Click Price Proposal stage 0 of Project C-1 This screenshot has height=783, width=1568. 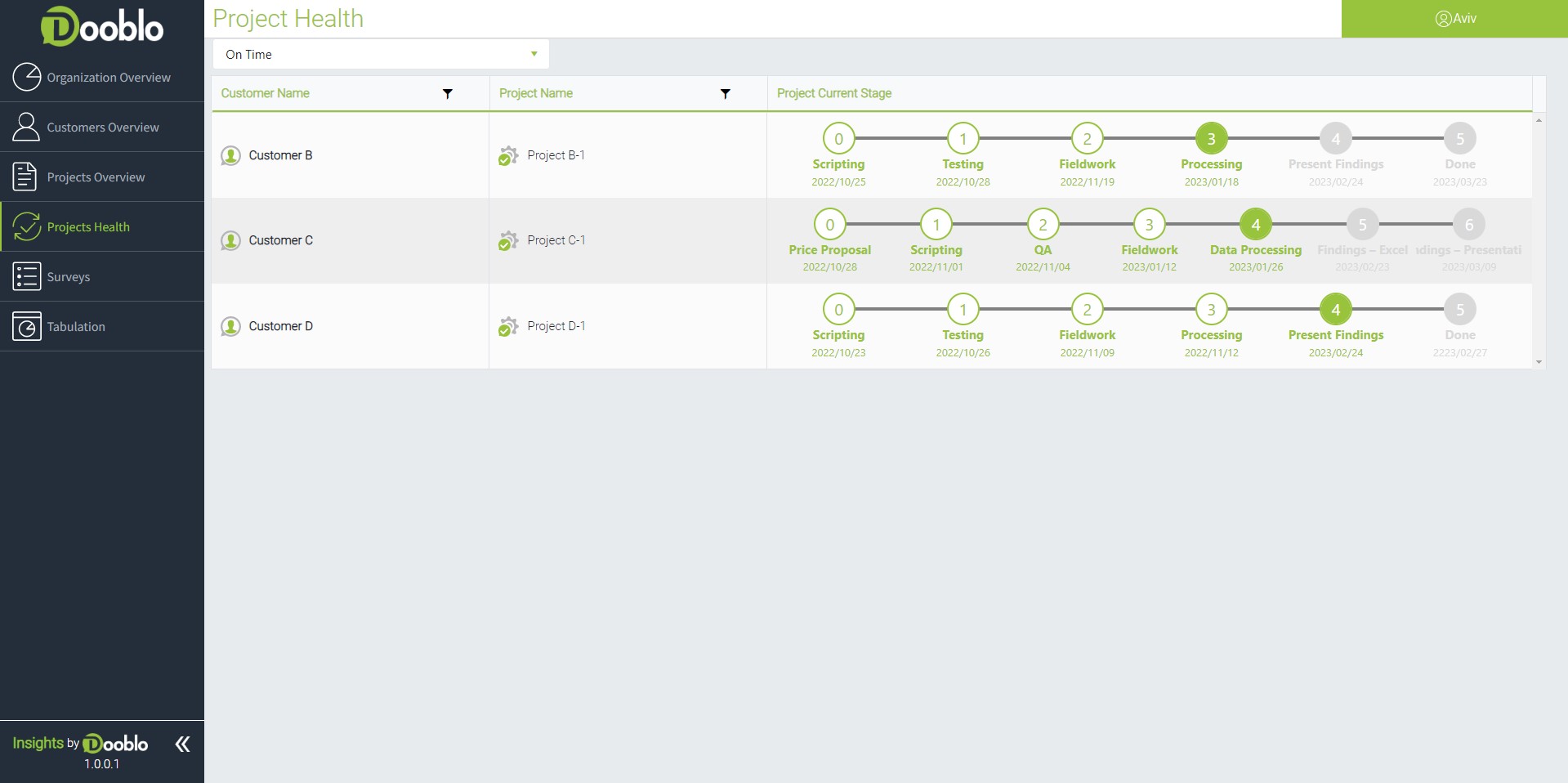click(x=829, y=224)
